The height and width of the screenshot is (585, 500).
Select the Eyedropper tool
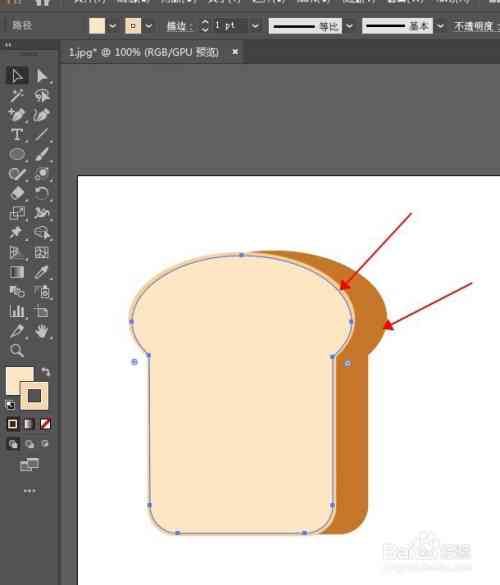[42, 272]
